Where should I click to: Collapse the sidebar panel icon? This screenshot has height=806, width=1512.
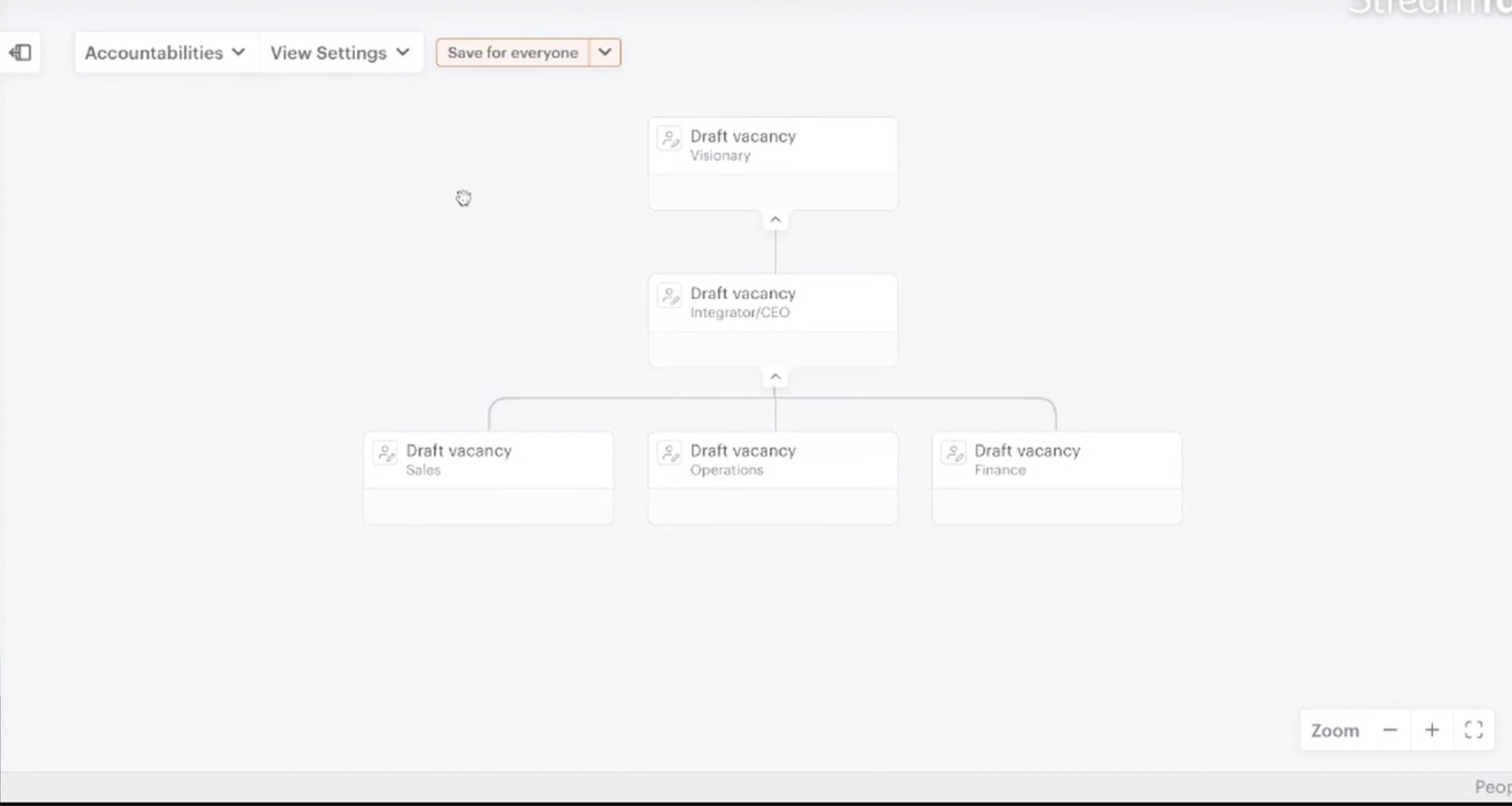point(20,52)
